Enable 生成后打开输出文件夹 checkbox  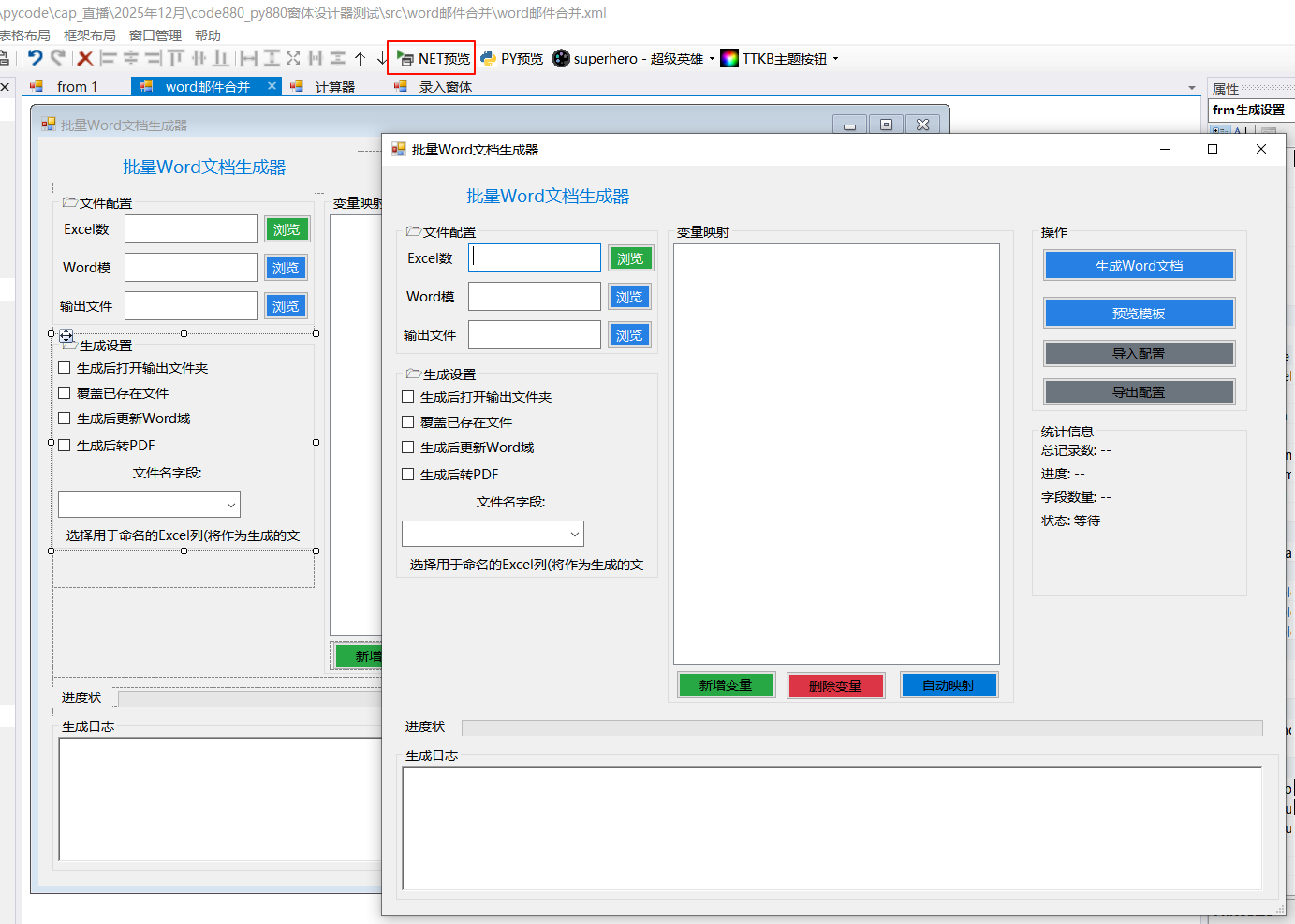point(407,397)
